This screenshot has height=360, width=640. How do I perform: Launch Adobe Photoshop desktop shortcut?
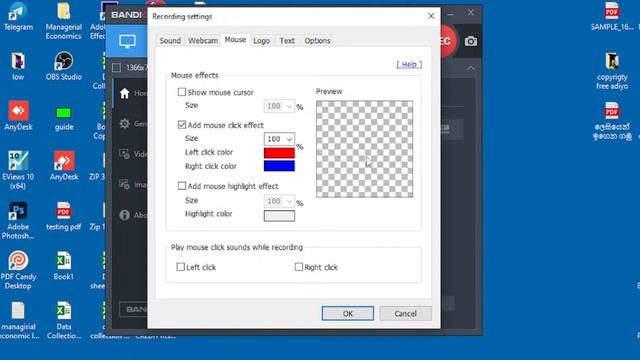(x=18, y=220)
